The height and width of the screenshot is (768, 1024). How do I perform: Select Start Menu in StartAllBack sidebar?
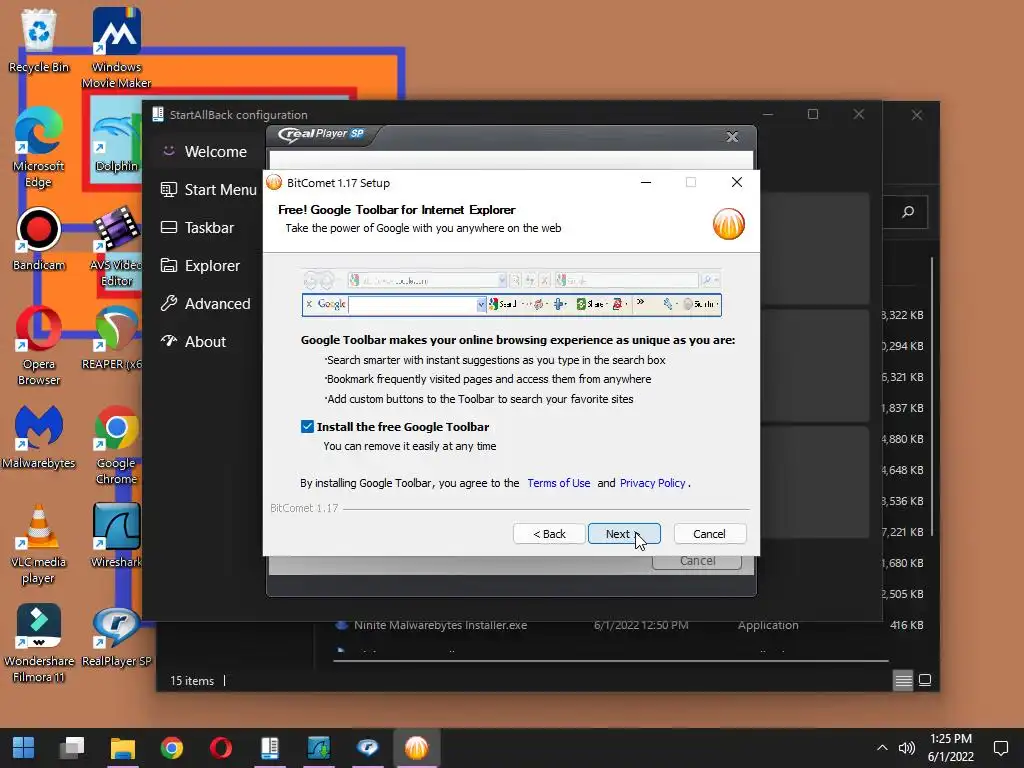pyautogui.click(x=208, y=189)
